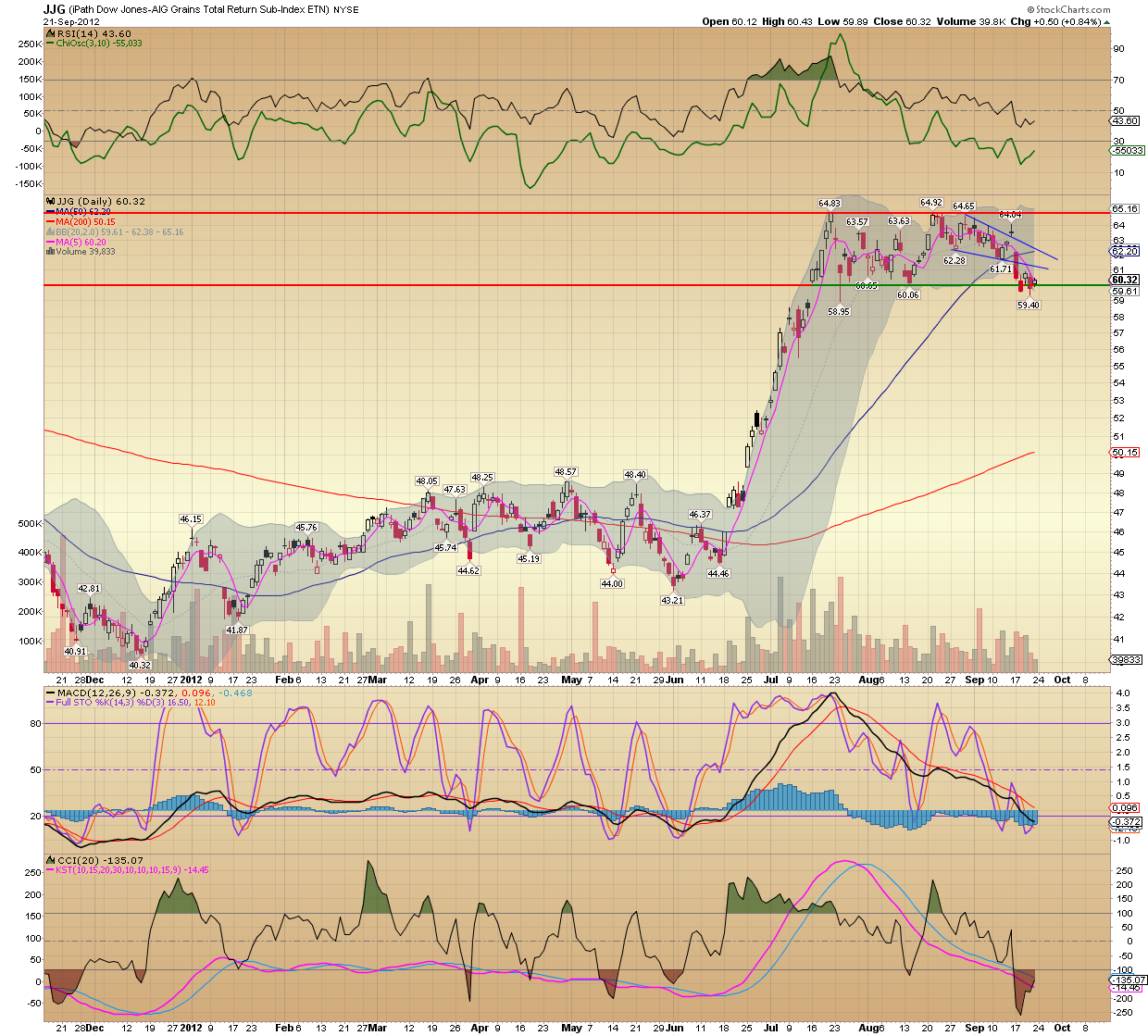Click the "41.87" price low annotation
This screenshot has height=1036, width=1148.
237,630
